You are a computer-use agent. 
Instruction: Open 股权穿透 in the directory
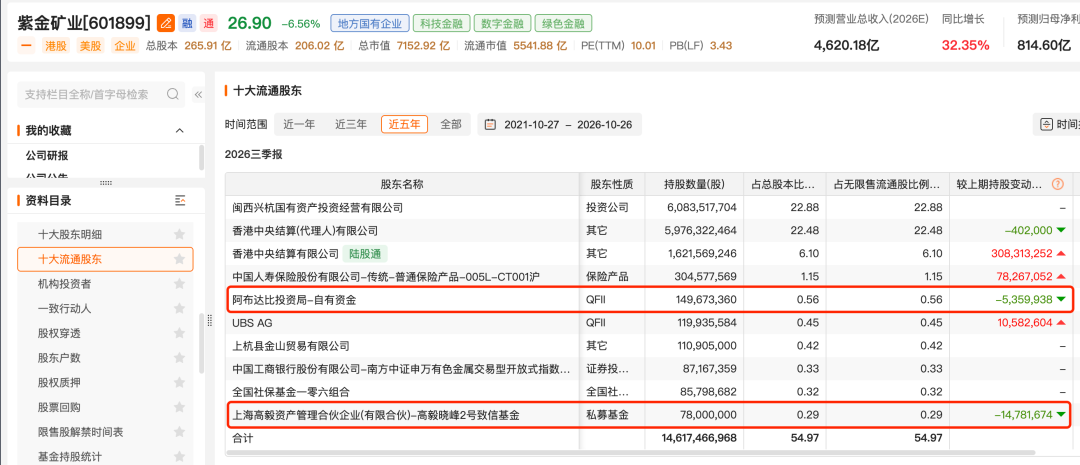(59, 333)
